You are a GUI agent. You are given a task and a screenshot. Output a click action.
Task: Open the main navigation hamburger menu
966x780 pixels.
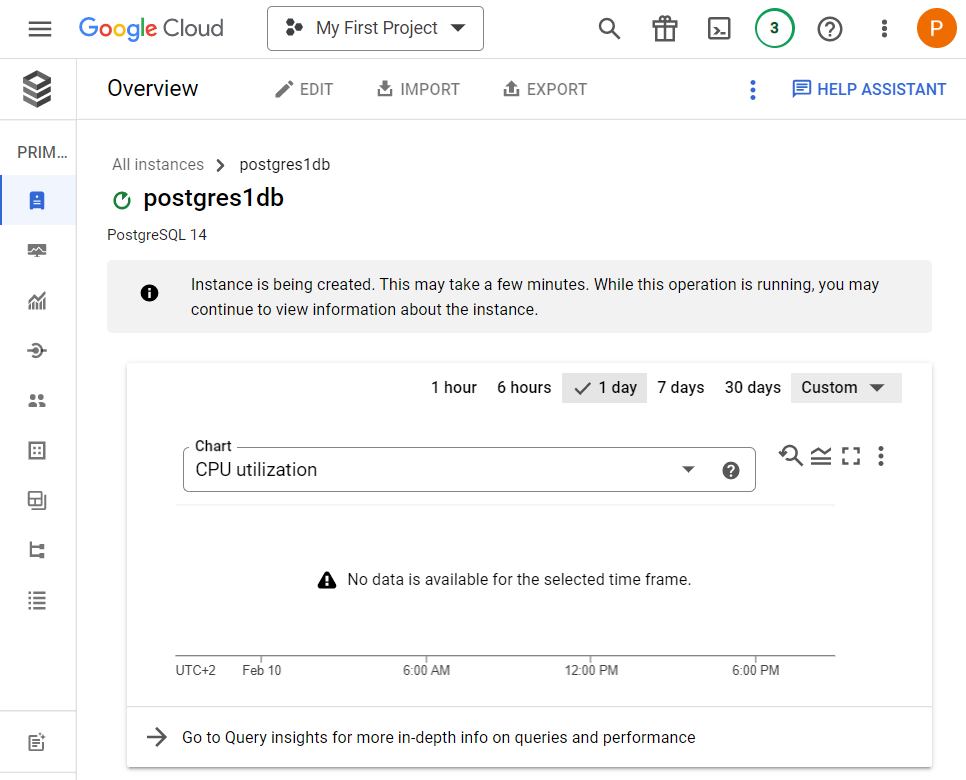40,29
